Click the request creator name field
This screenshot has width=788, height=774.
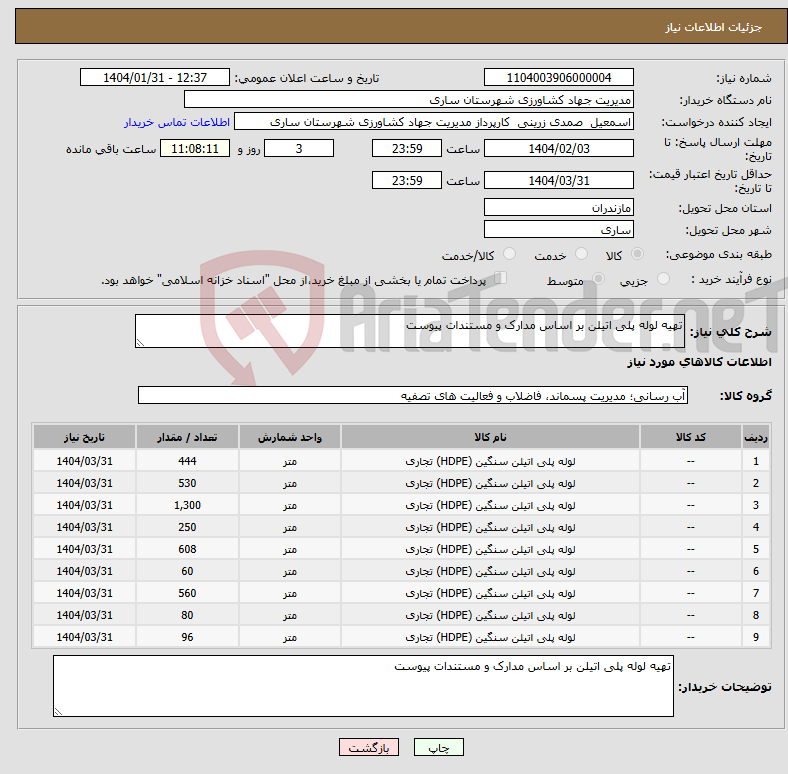click(434, 122)
